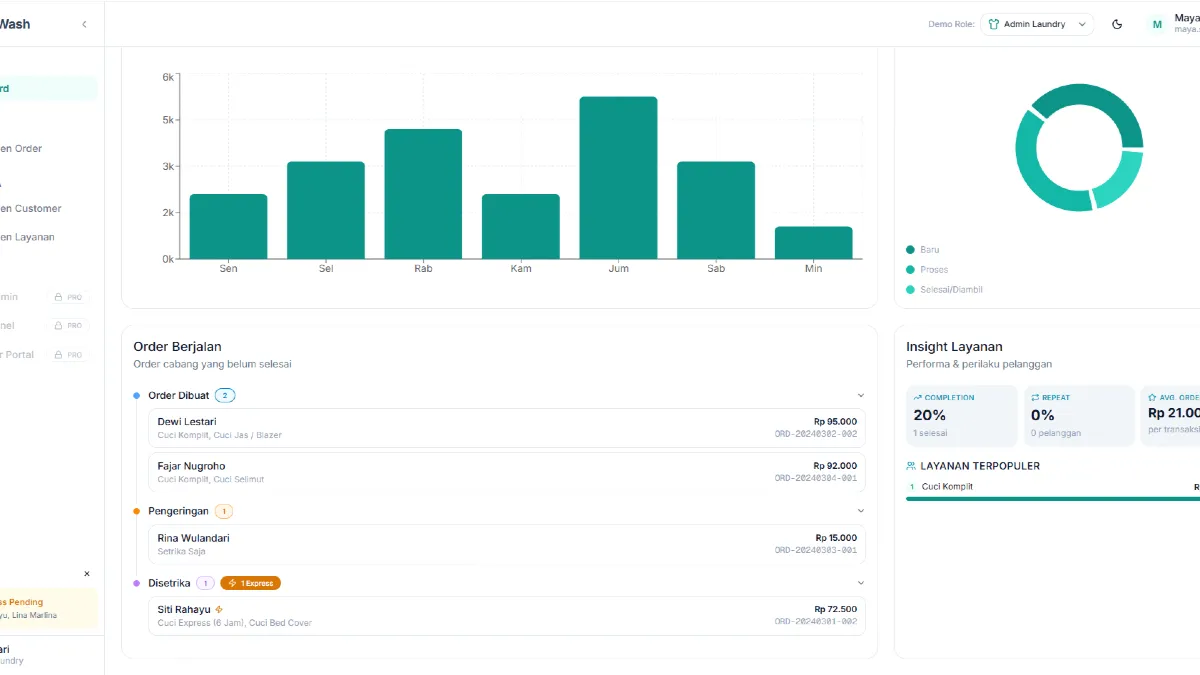1200x675 pixels.
Task: Click order ID ORD-20240303-001
Action: pos(815,551)
